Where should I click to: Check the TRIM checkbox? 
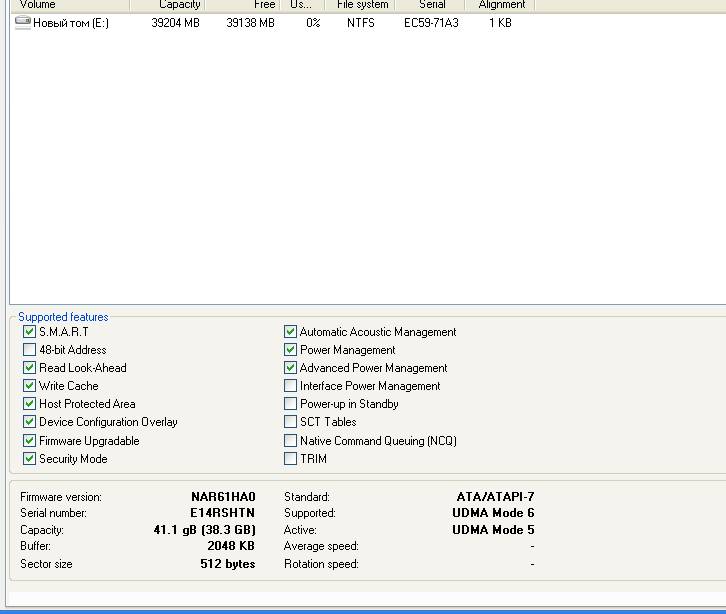[290, 459]
